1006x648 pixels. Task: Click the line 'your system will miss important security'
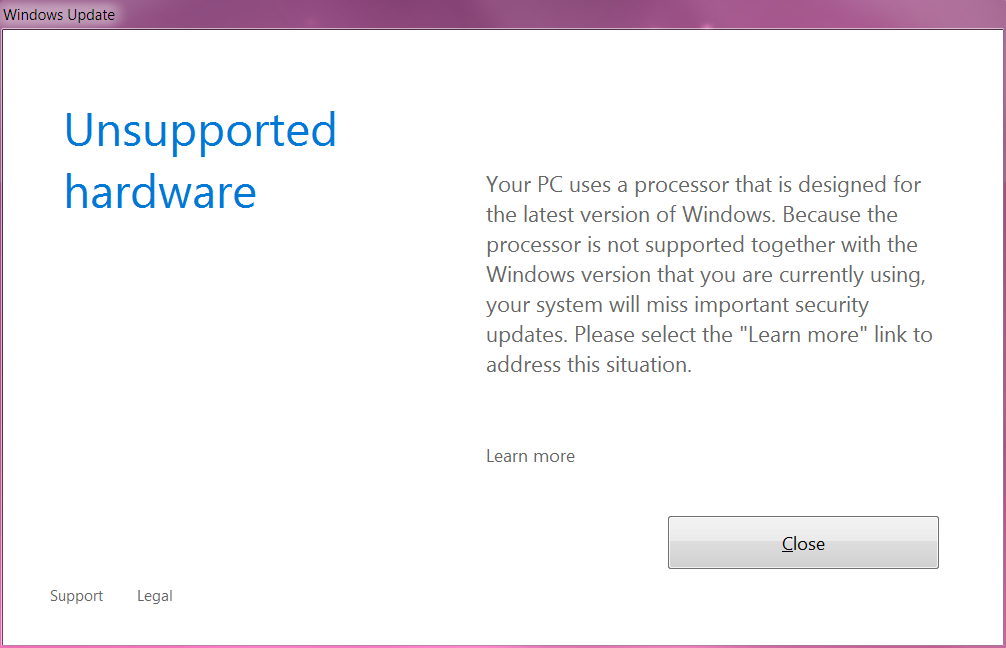click(x=678, y=305)
